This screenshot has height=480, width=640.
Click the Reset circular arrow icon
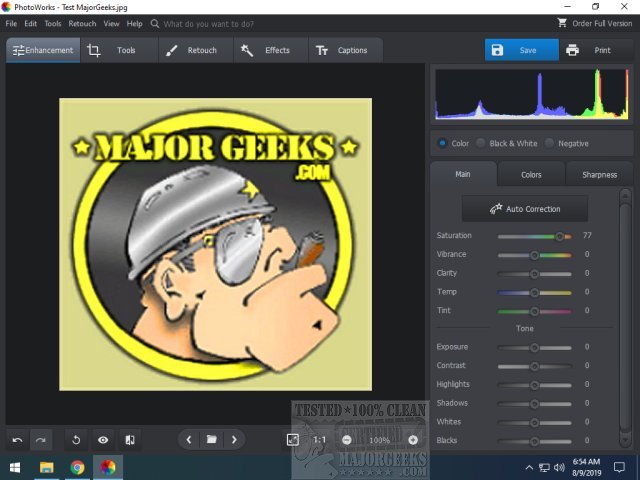tap(77, 440)
